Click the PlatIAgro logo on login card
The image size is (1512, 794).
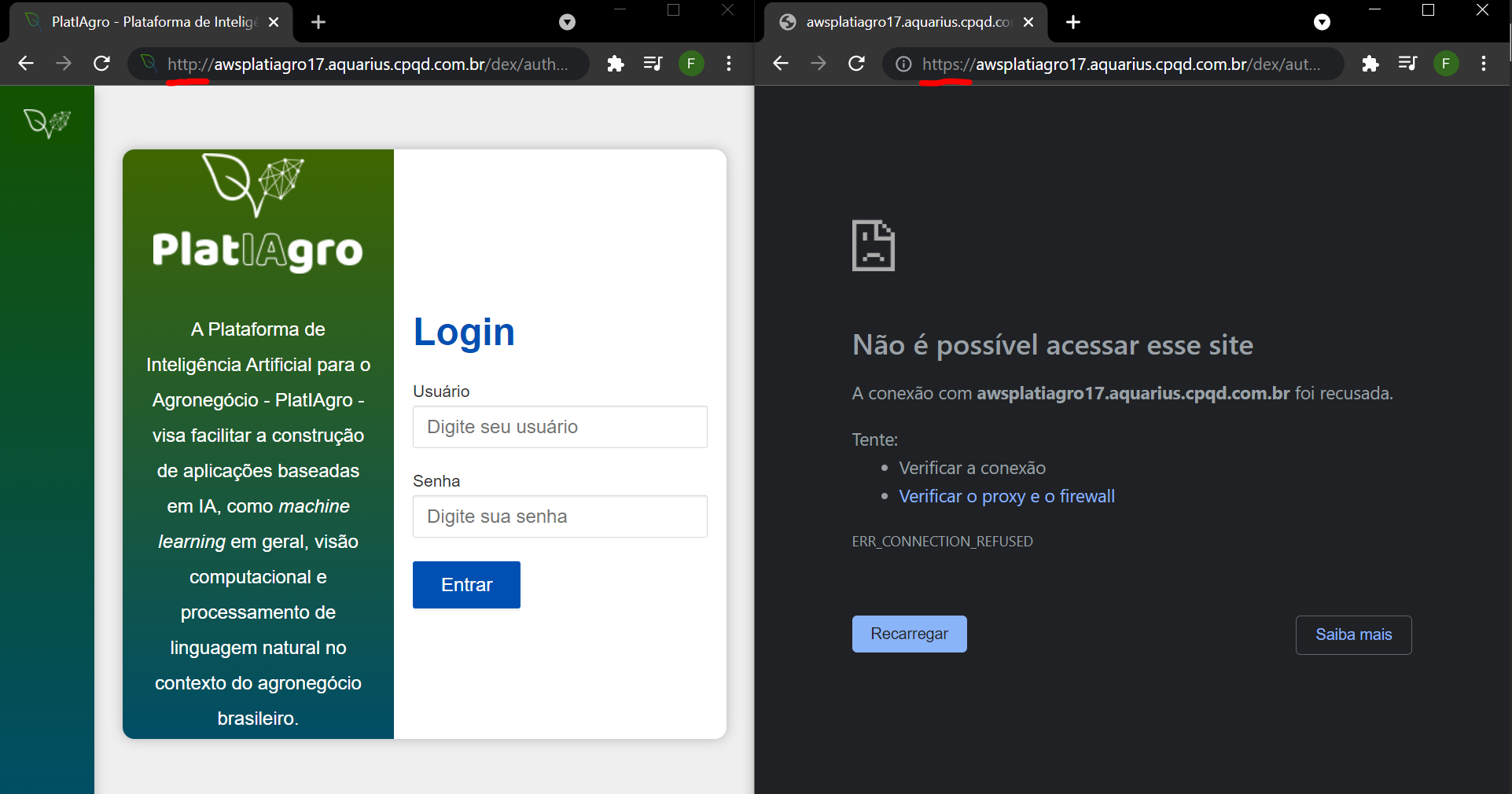[258, 212]
